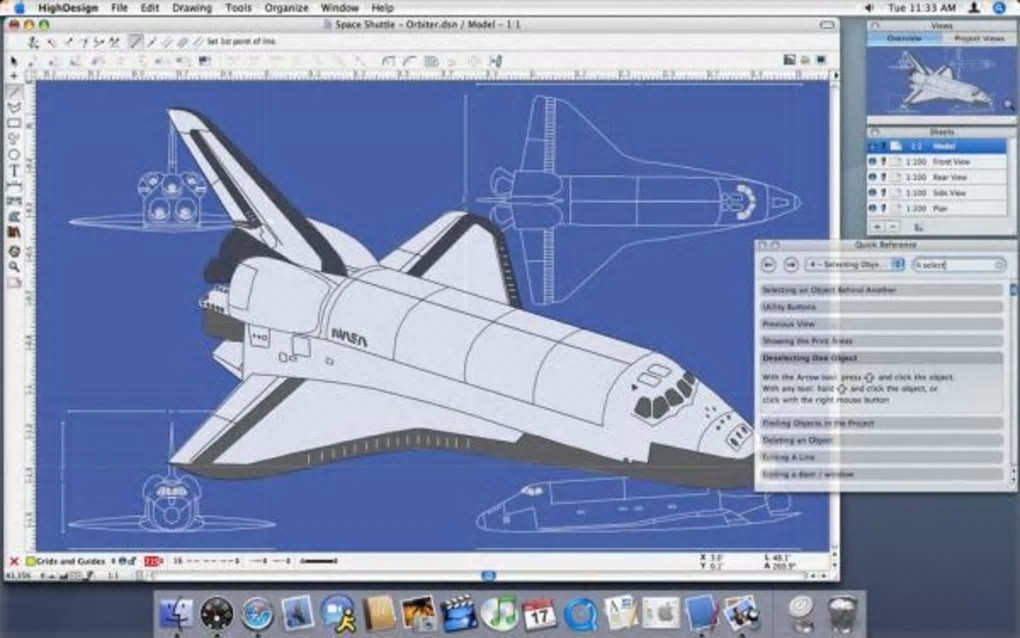This screenshot has height=638, width=1020.
Task: Click the red X in status bar
Action: (14, 561)
